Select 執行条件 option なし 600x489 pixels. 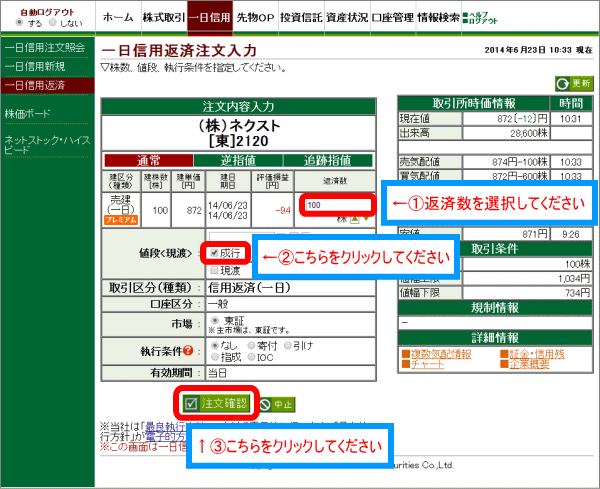click(215, 346)
